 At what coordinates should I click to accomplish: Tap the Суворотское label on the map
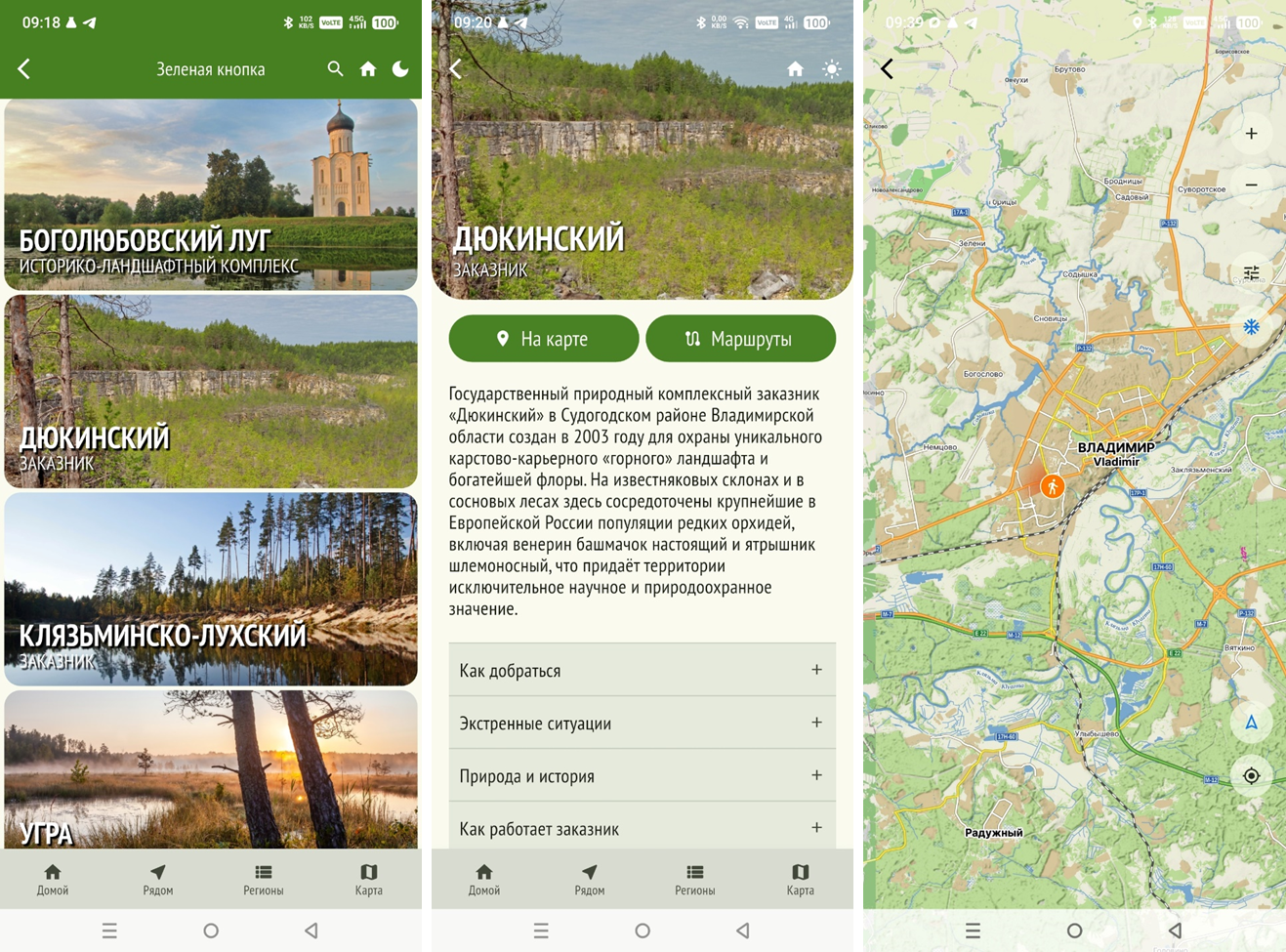pyautogui.click(x=1201, y=189)
